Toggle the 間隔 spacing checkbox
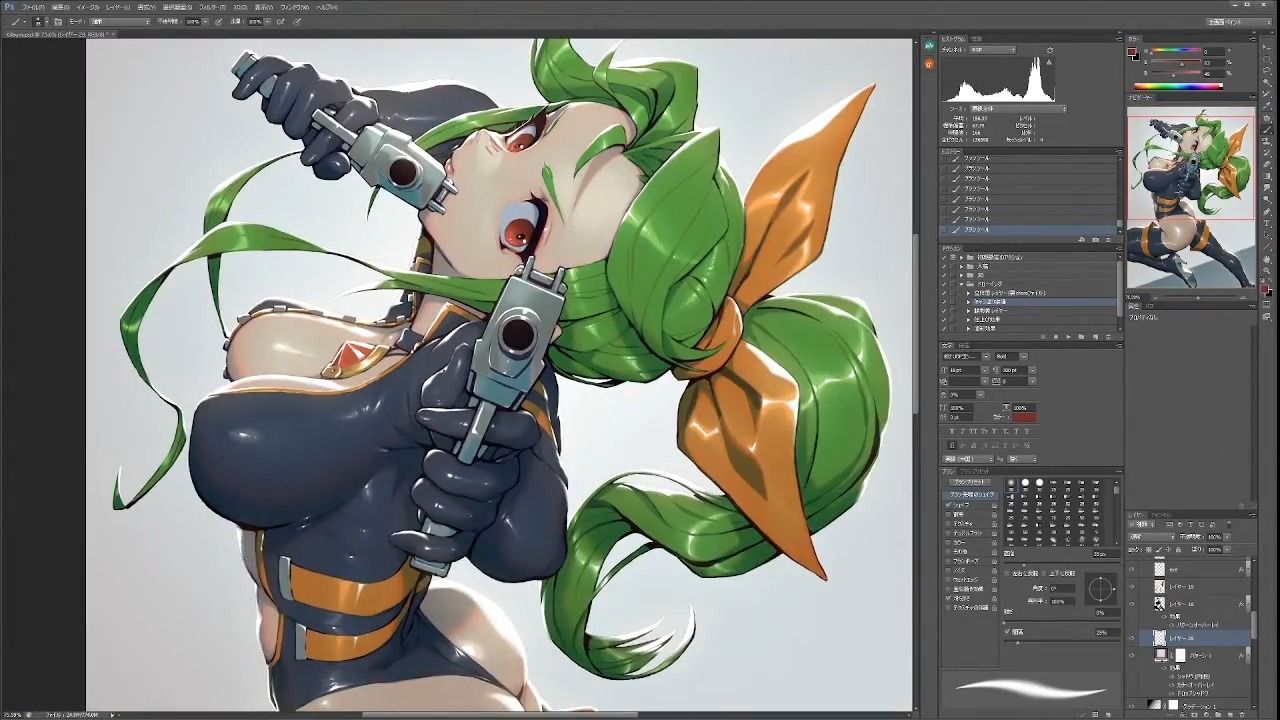1280x720 pixels. coord(1008,632)
